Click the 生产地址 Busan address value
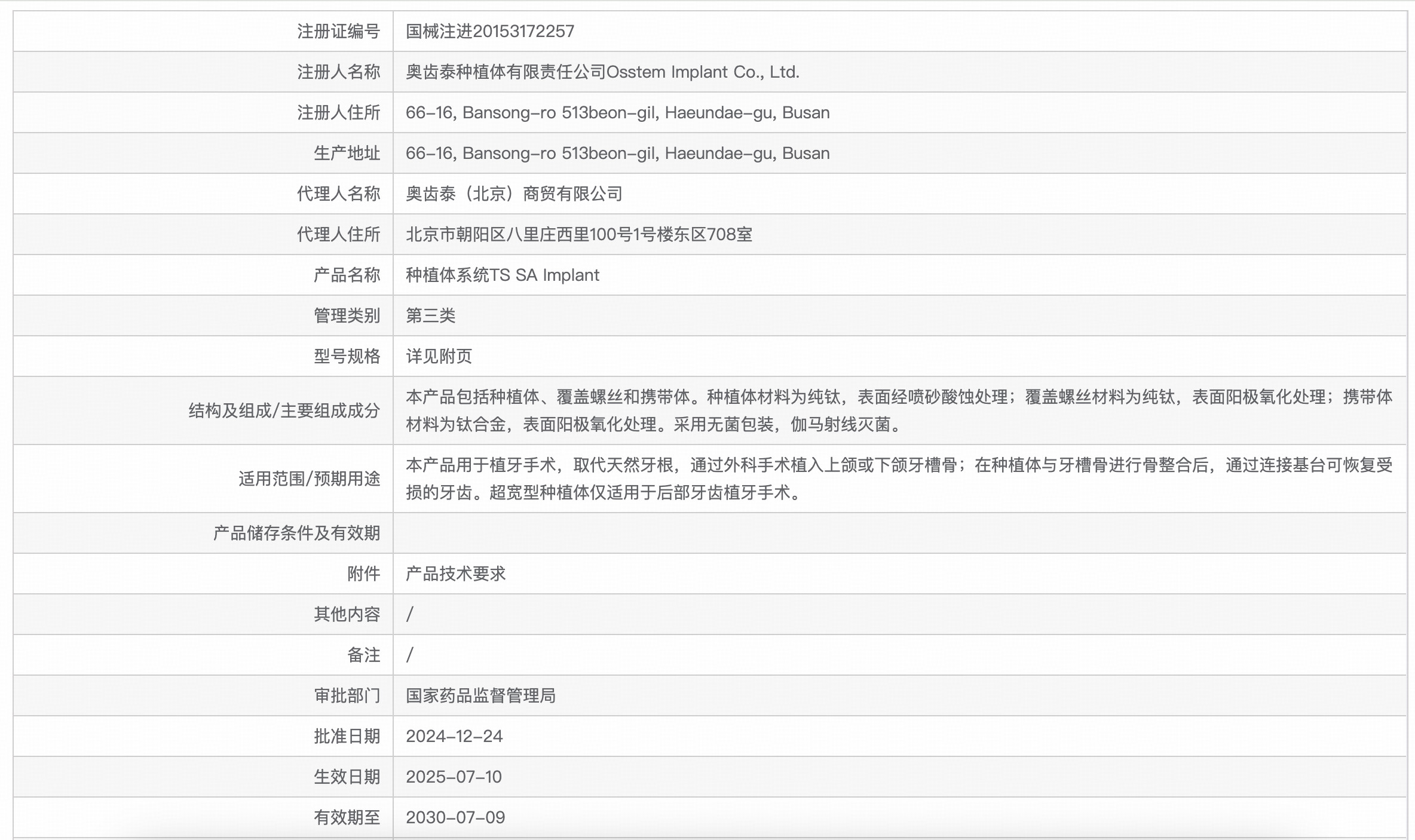The height and width of the screenshot is (840, 1415). pyautogui.click(x=617, y=153)
